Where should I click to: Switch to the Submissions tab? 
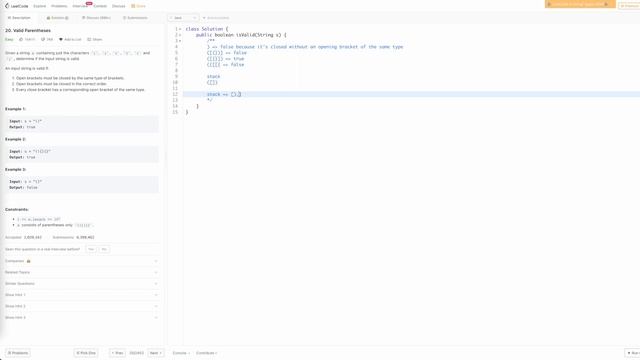tap(135, 18)
